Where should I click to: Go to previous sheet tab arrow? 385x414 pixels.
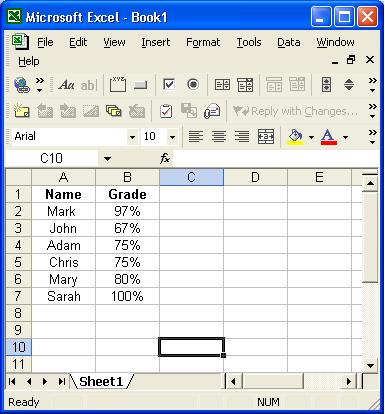29,381
